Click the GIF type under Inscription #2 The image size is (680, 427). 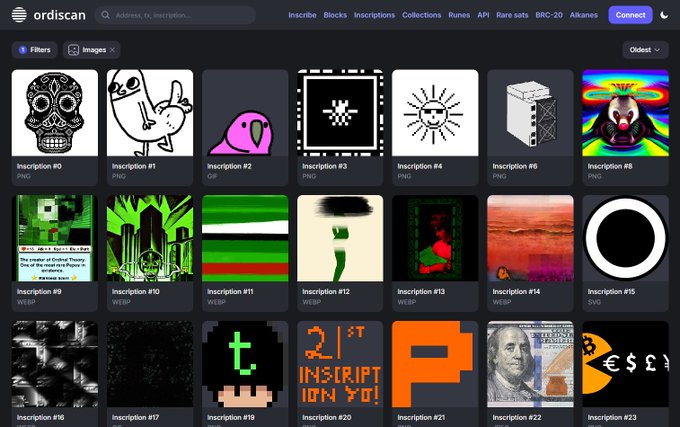tap(212, 176)
